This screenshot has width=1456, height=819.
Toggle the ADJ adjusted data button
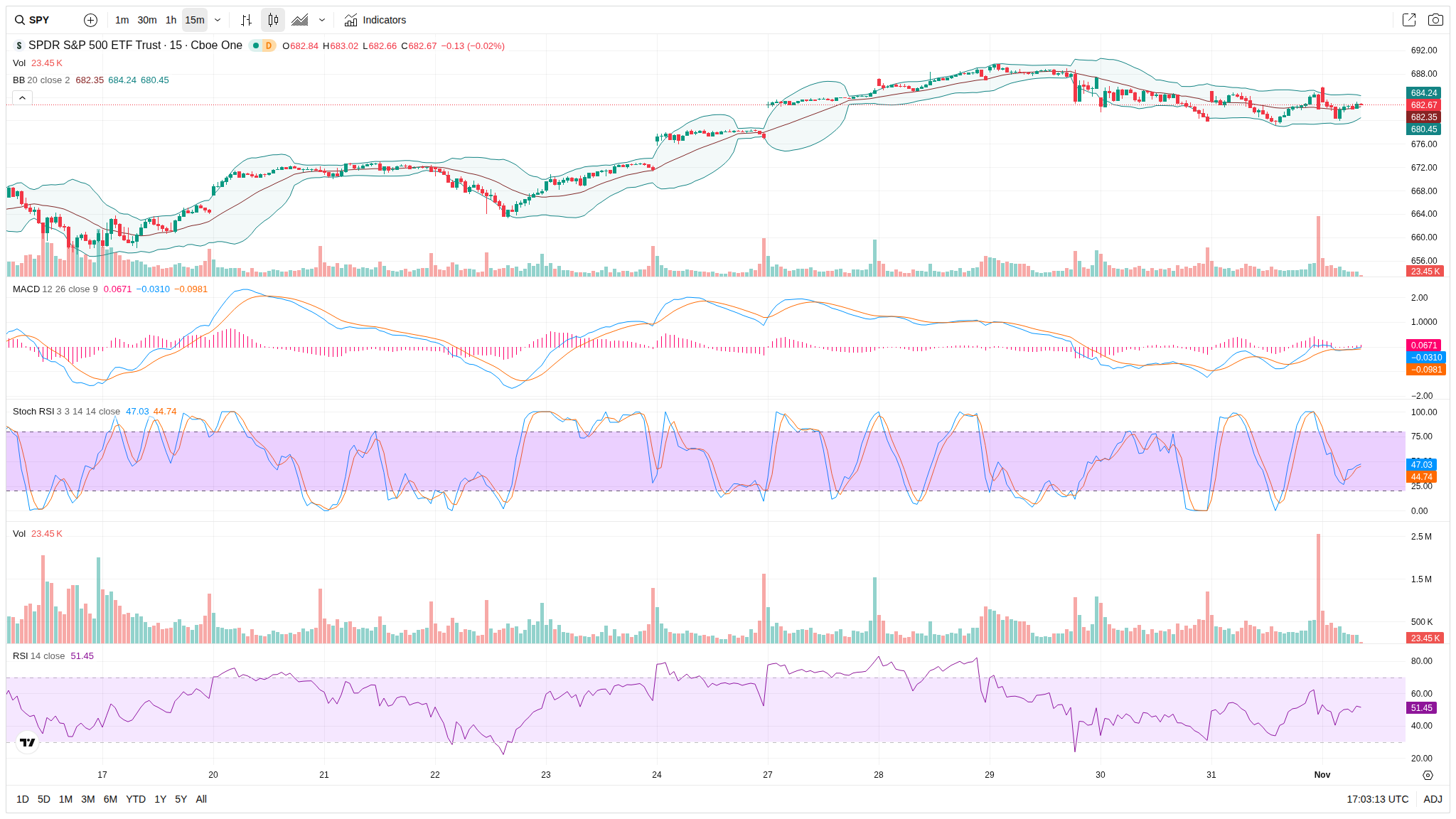(x=1433, y=799)
